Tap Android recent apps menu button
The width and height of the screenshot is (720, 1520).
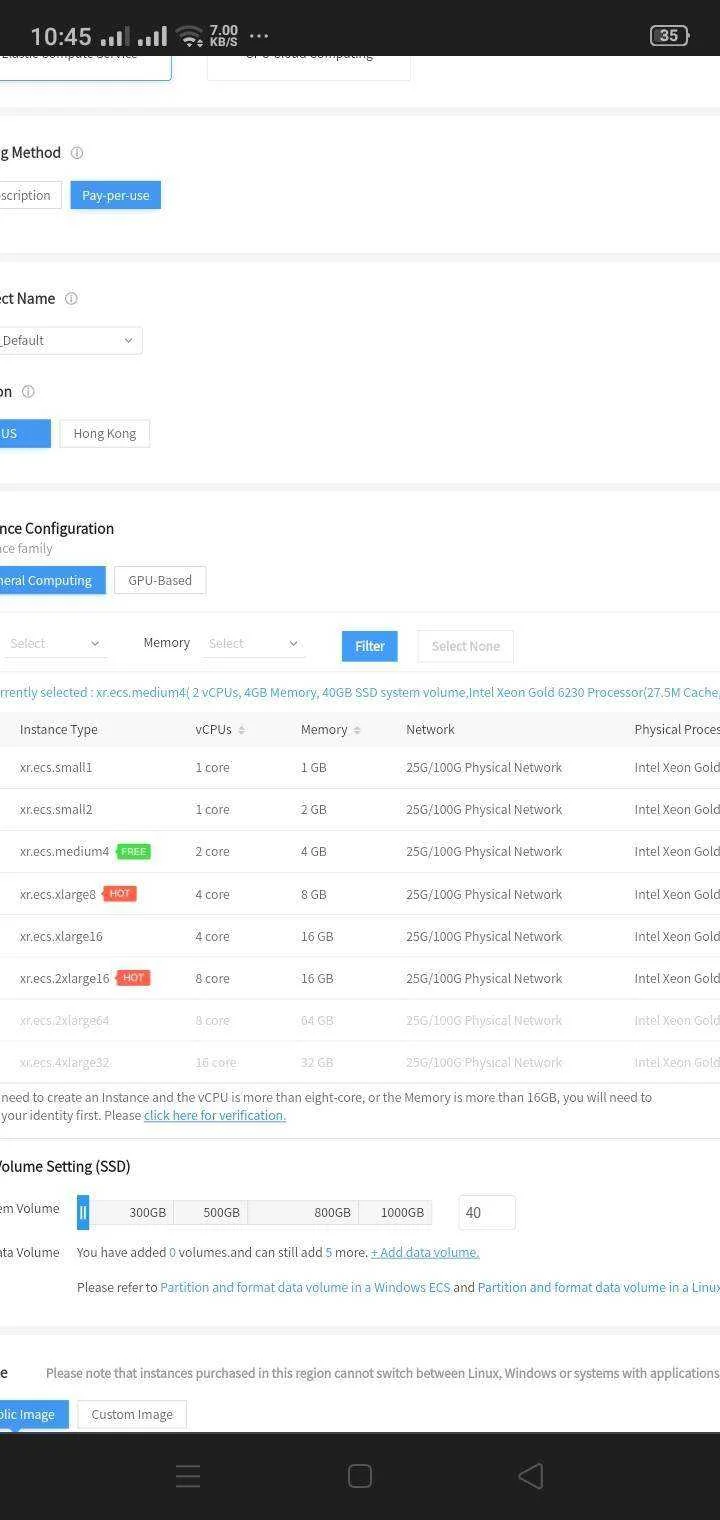coord(188,1476)
